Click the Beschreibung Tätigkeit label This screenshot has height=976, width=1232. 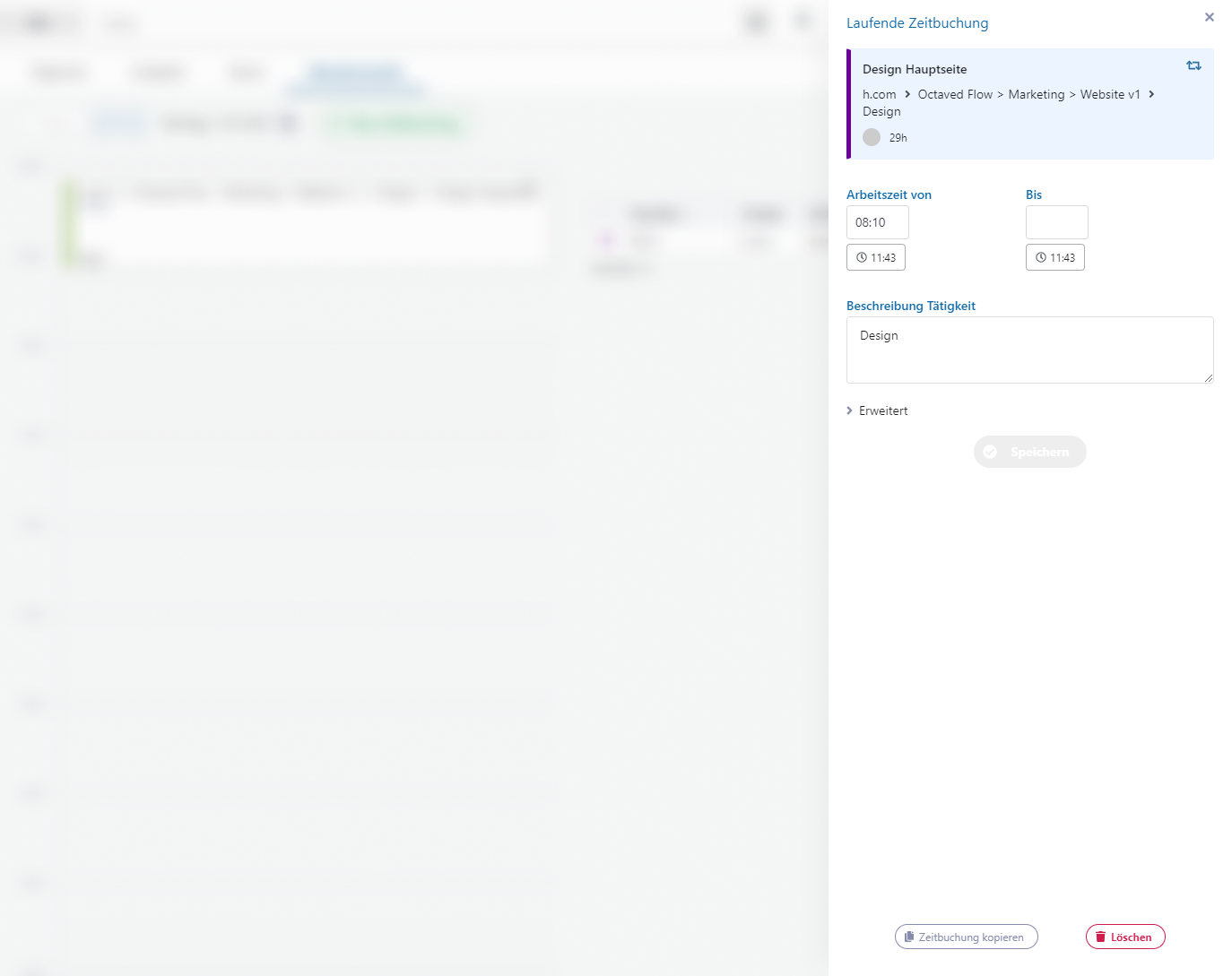(x=911, y=306)
